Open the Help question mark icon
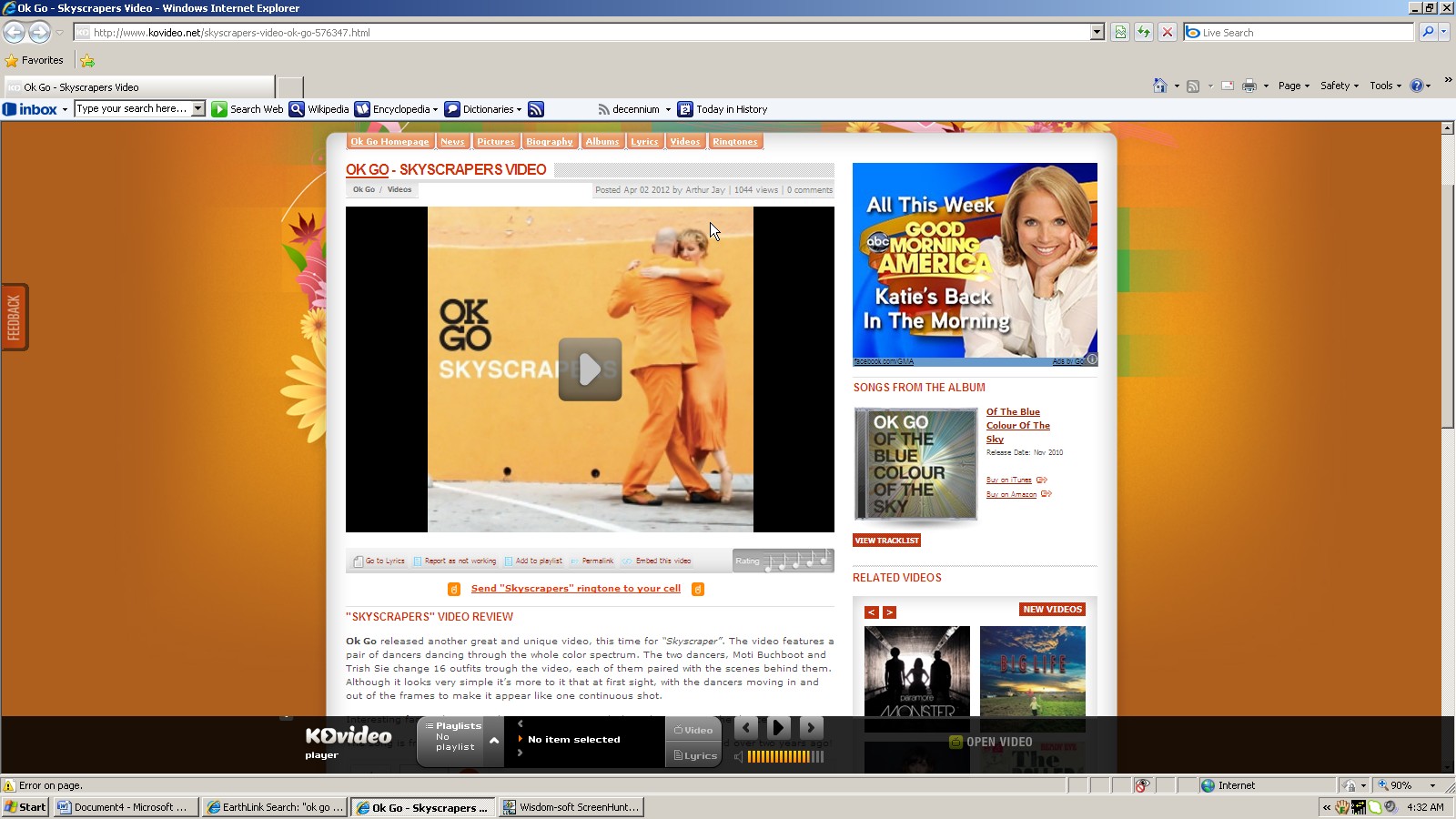 point(1417,86)
